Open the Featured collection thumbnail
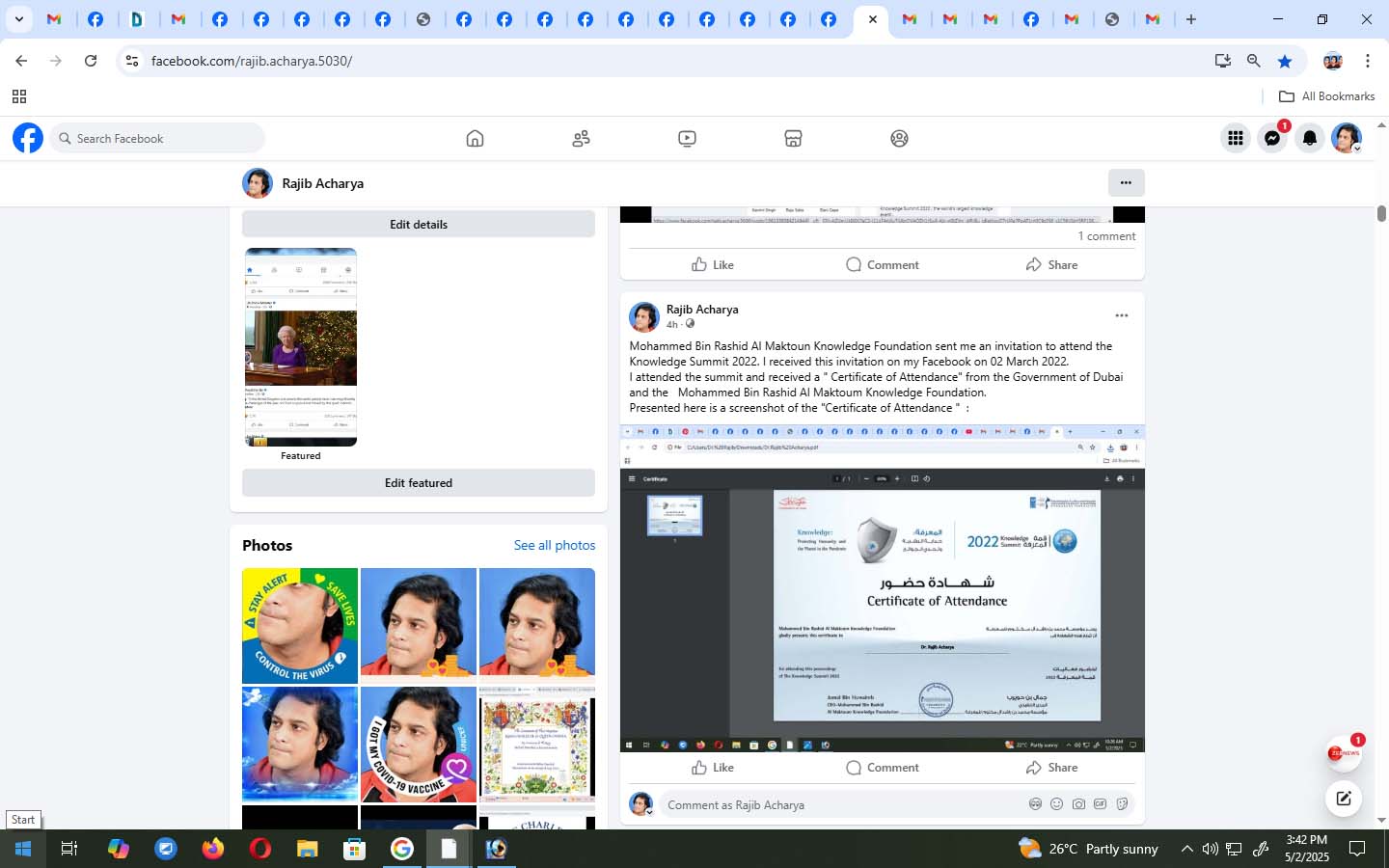This screenshot has height=868, width=1389. (301, 347)
